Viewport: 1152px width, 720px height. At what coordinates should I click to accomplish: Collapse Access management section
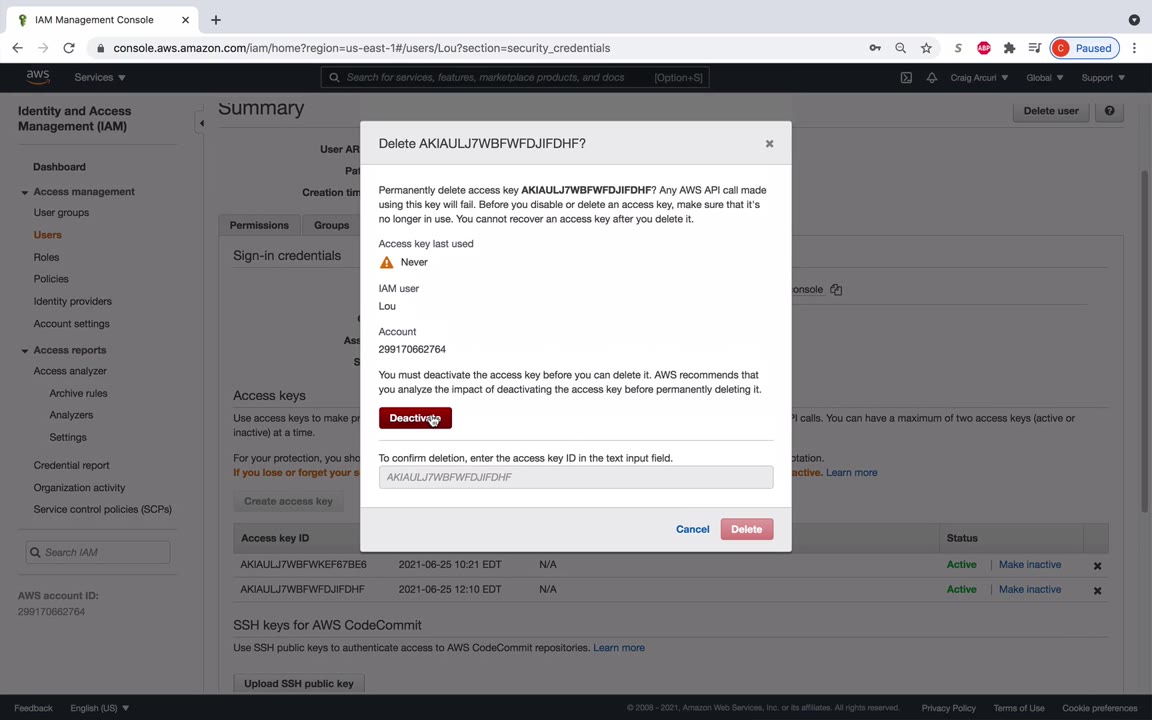click(24, 192)
